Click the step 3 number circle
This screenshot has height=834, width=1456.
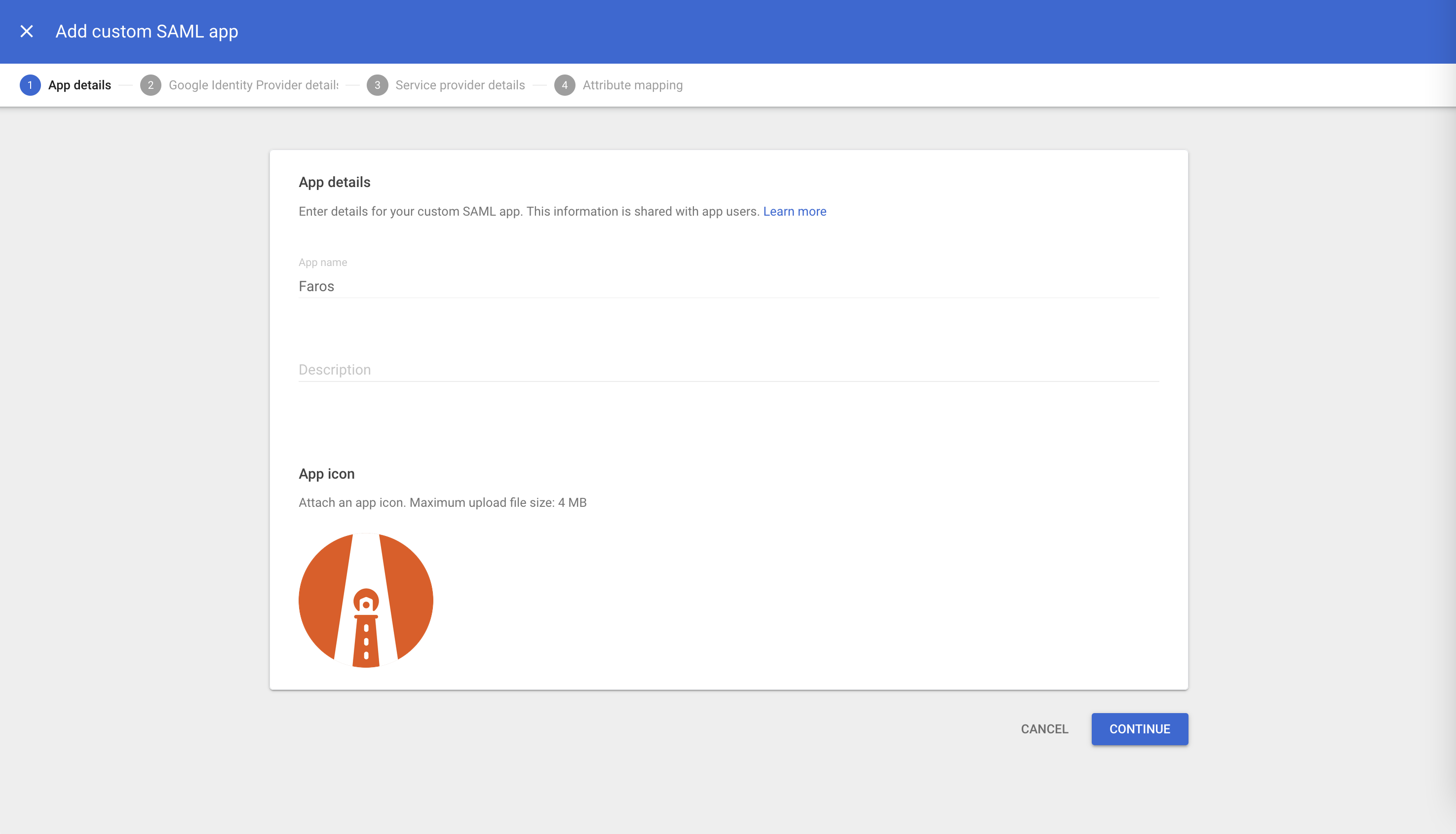pyautogui.click(x=377, y=85)
